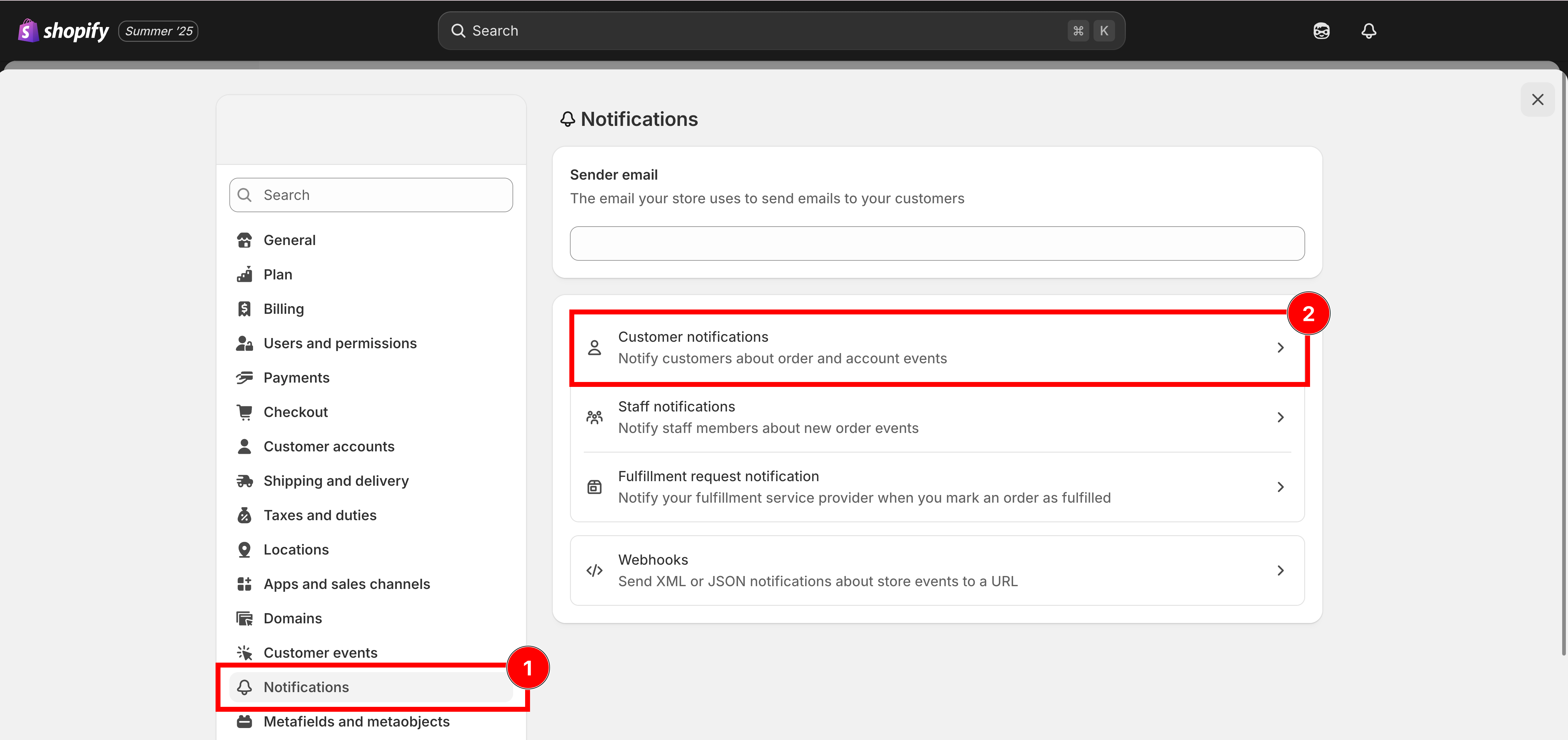Open Customer accounts settings
1568x740 pixels.
[371, 447]
